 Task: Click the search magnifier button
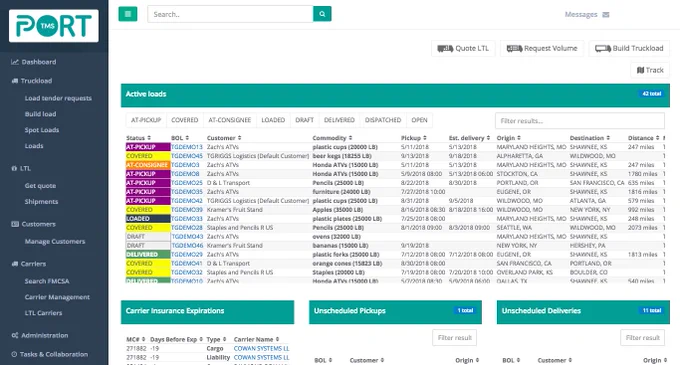(x=322, y=14)
